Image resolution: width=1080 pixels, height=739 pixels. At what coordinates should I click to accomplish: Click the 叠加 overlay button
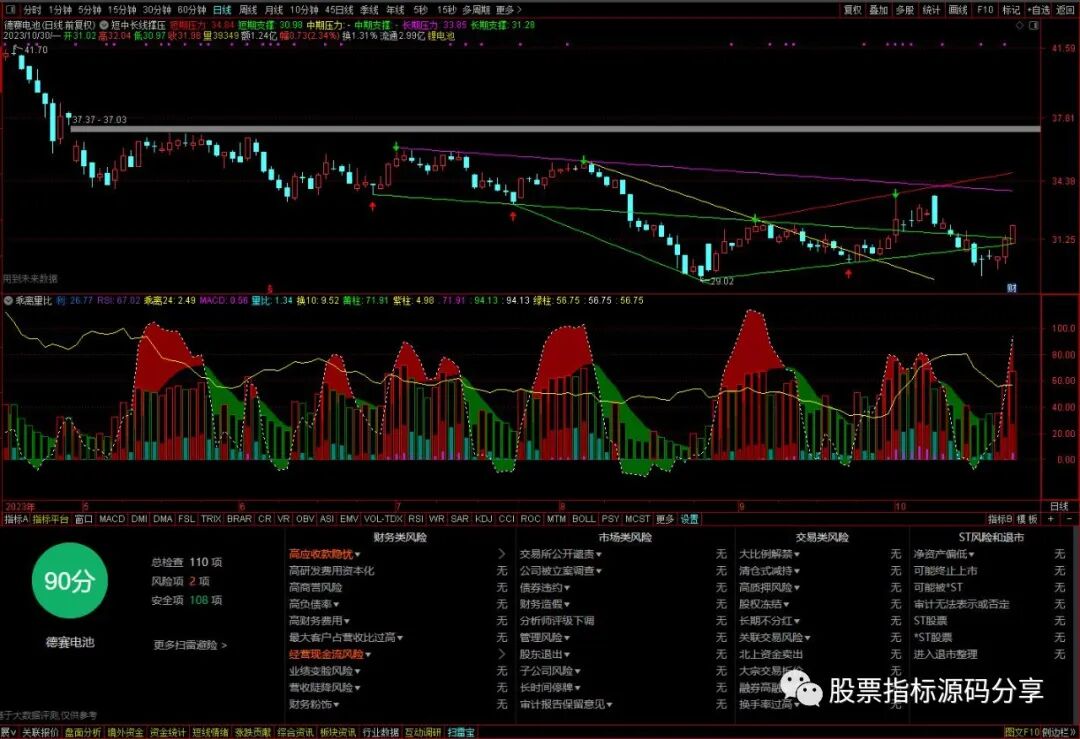coord(878,10)
